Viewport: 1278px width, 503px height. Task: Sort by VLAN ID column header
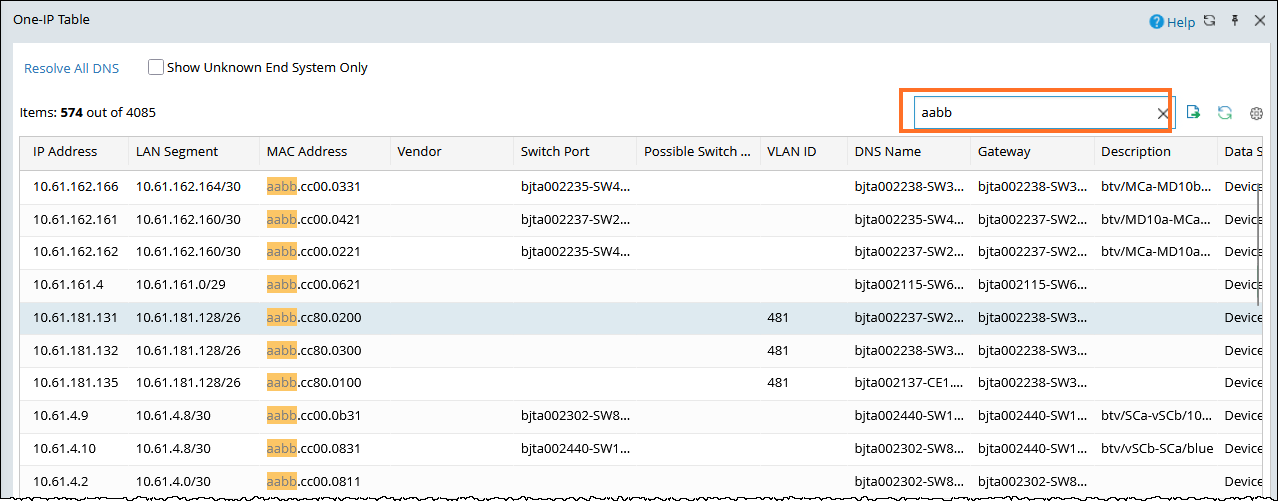pyautogui.click(x=791, y=152)
